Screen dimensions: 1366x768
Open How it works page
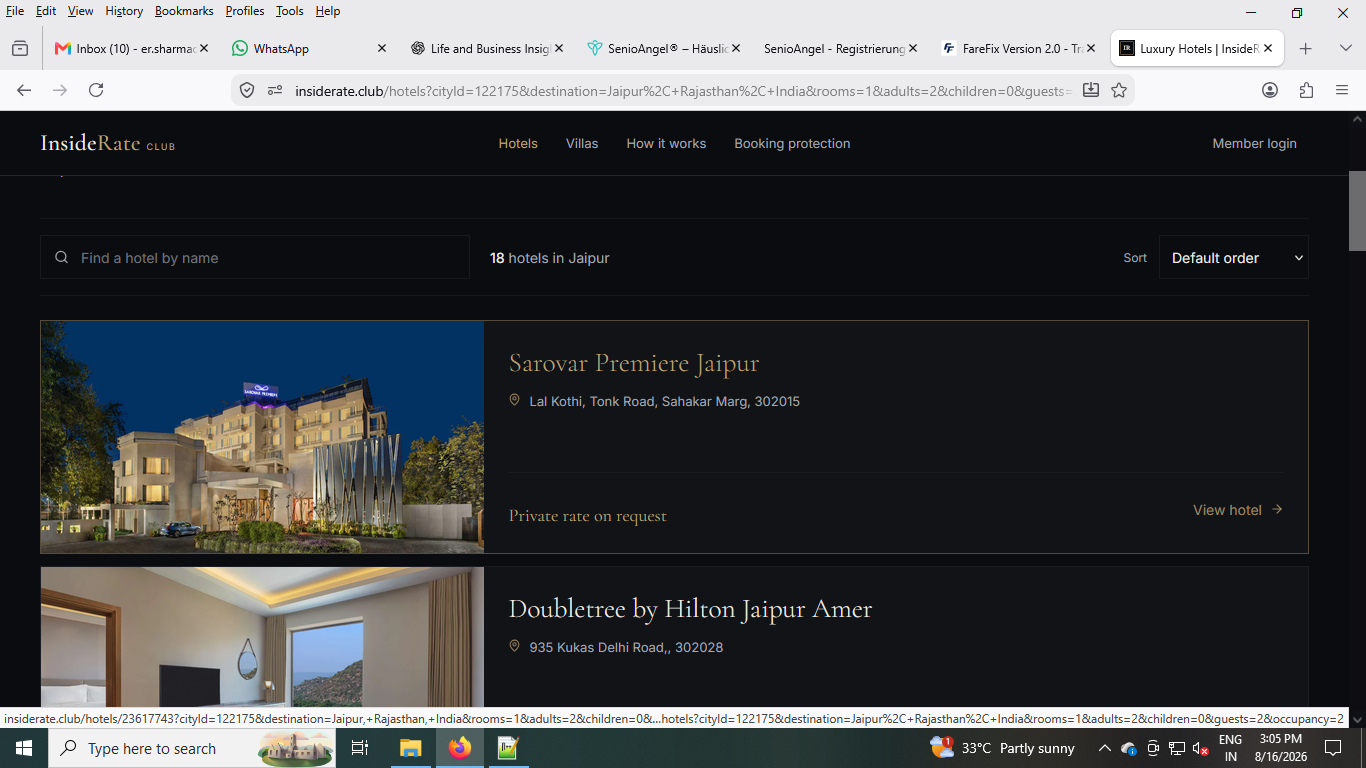pos(666,143)
